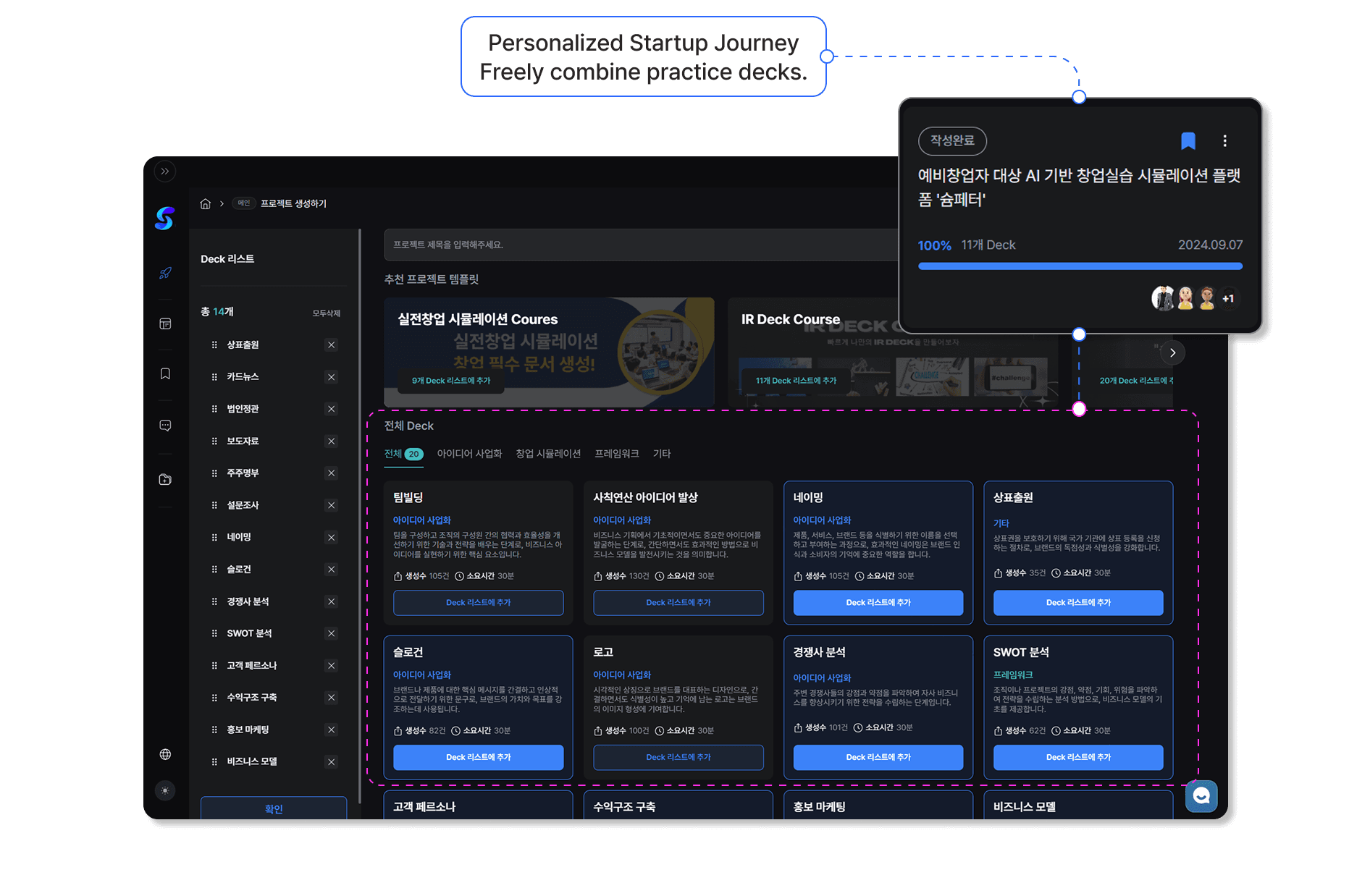Click next arrow of template carousel
This screenshot has height=896, width=1370.
pyautogui.click(x=1172, y=353)
